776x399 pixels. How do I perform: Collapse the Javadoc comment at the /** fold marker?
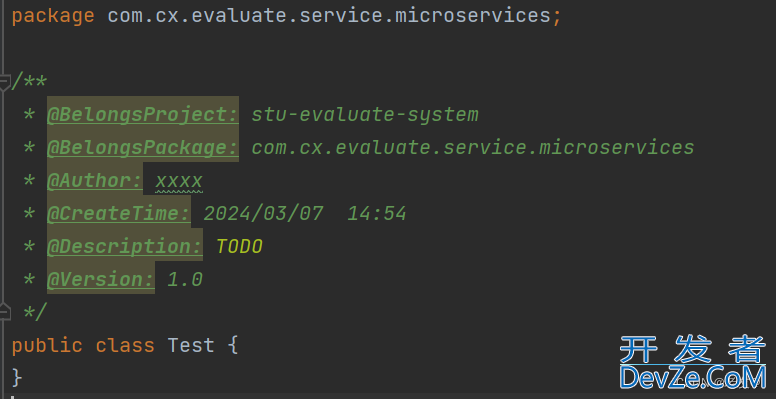click(4, 82)
